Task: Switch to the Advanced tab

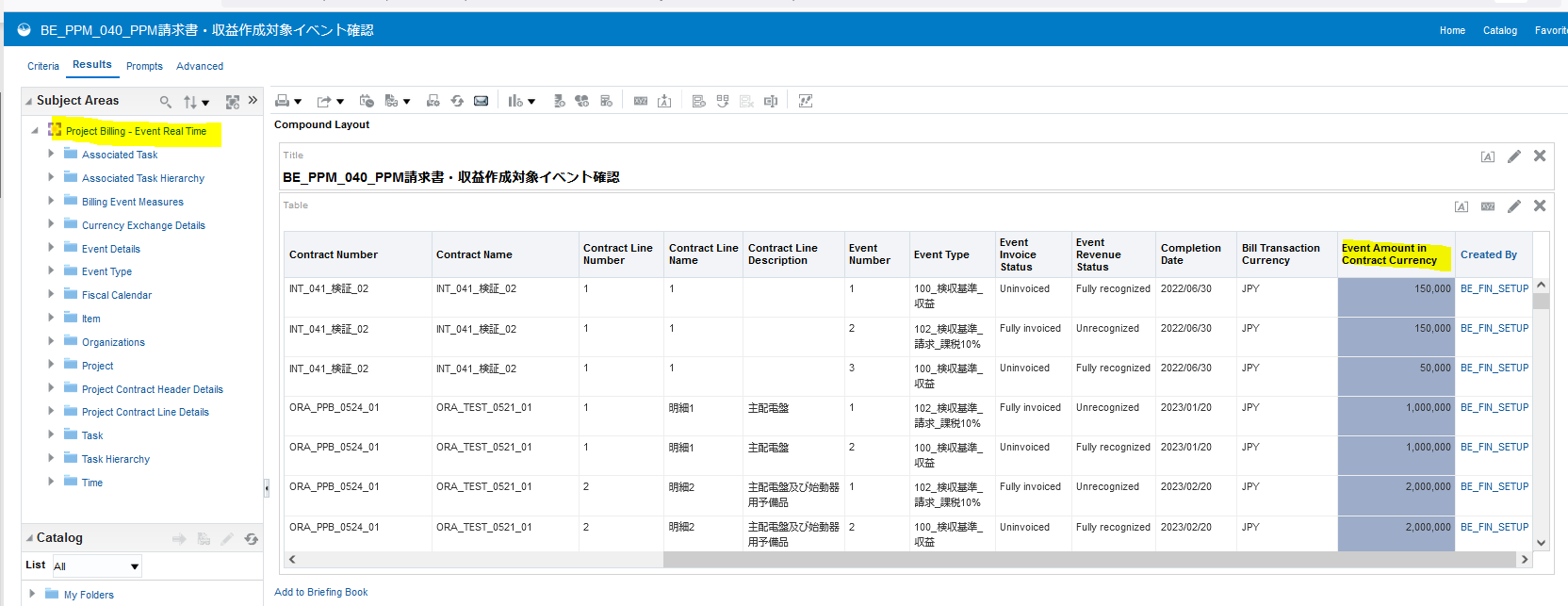Action: (200, 66)
